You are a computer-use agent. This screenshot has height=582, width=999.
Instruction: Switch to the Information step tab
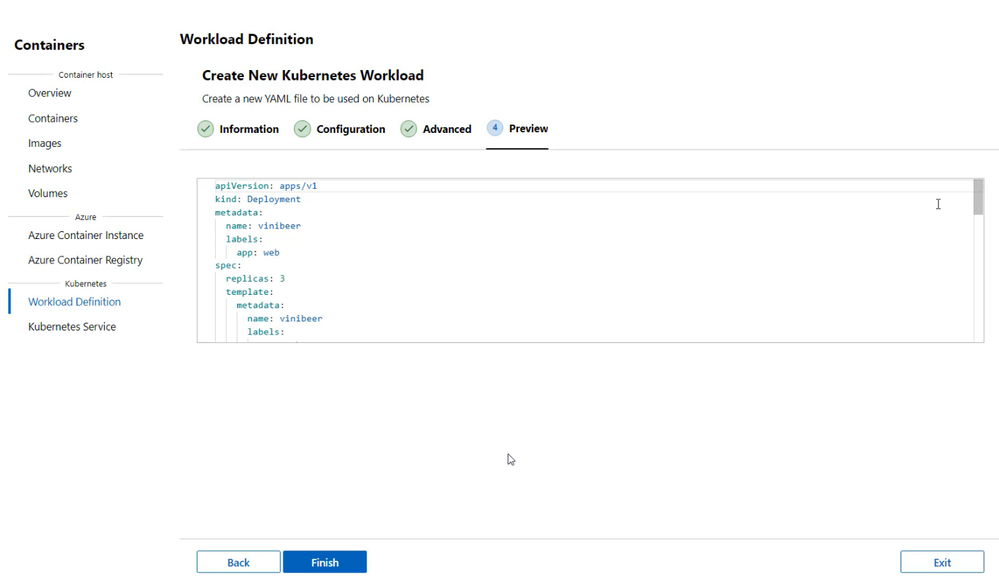point(238,129)
